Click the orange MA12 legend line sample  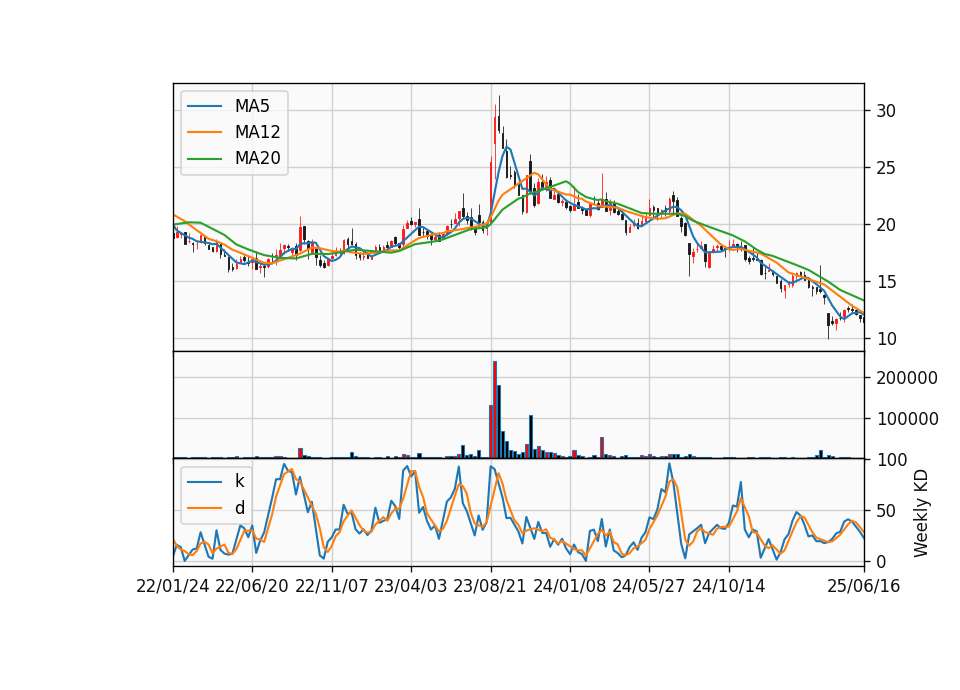click(204, 132)
